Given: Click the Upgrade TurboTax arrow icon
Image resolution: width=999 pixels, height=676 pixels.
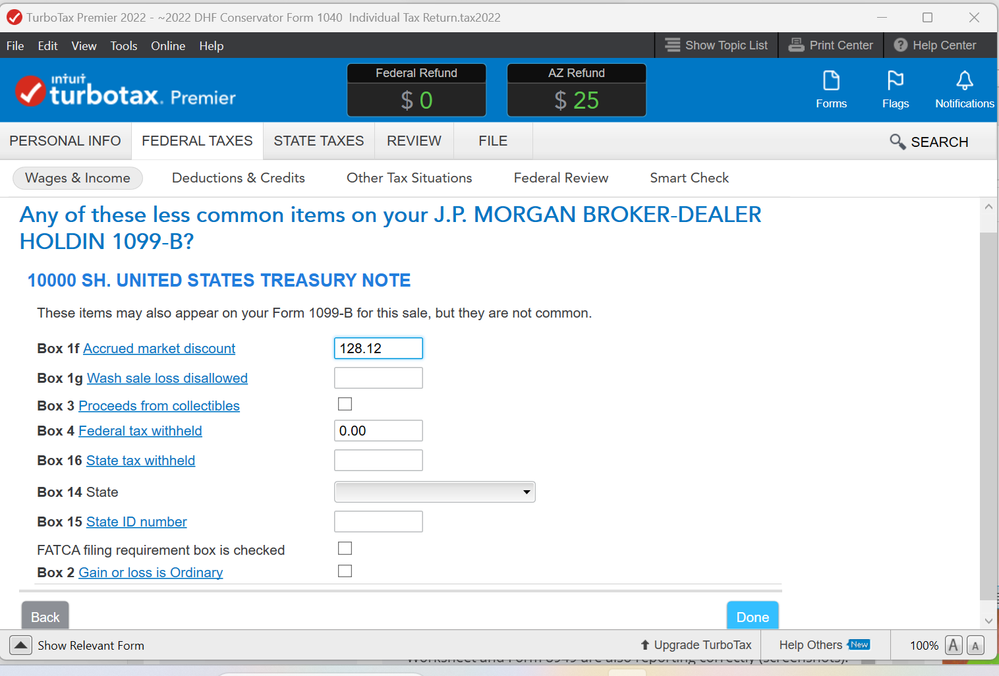Looking at the screenshot, I should [645, 645].
